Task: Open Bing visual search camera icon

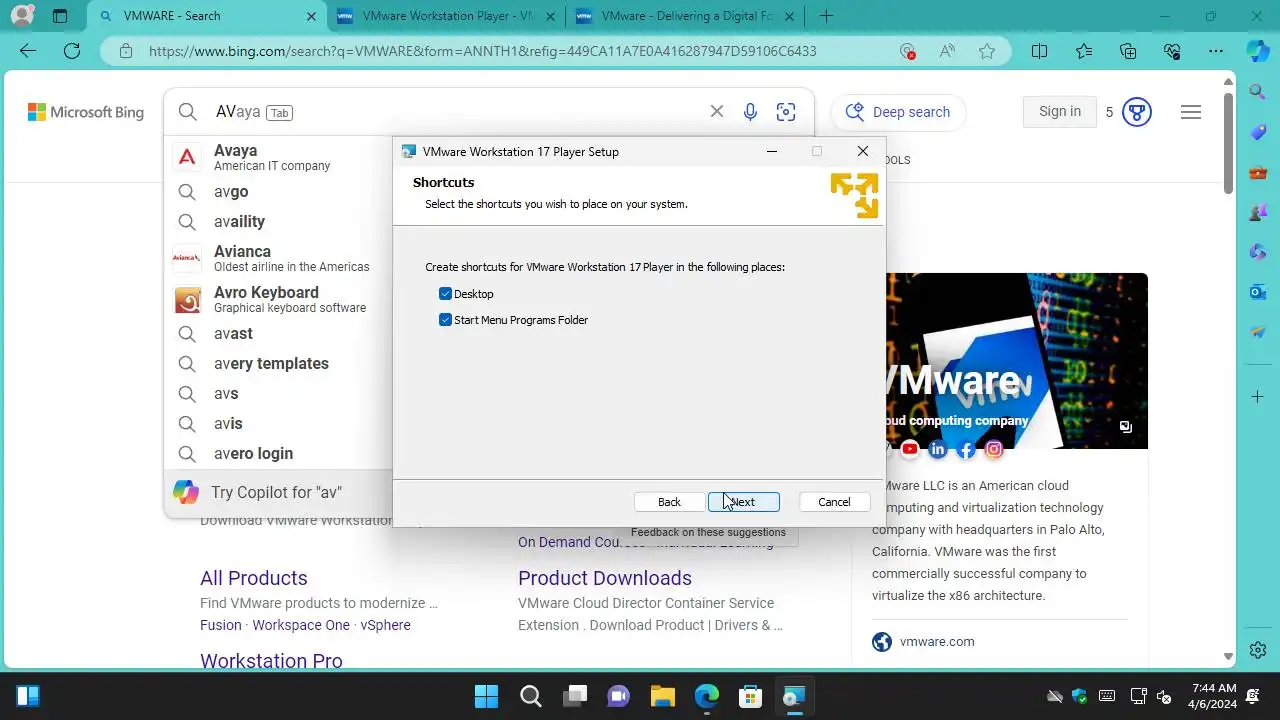Action: 786,112
